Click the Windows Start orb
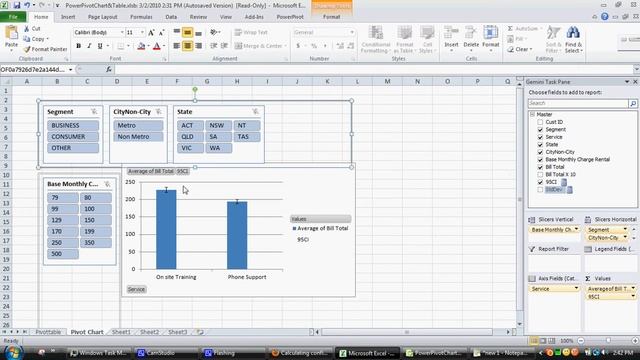The width and height of the screenshot is (640, 360). (13, 353)
